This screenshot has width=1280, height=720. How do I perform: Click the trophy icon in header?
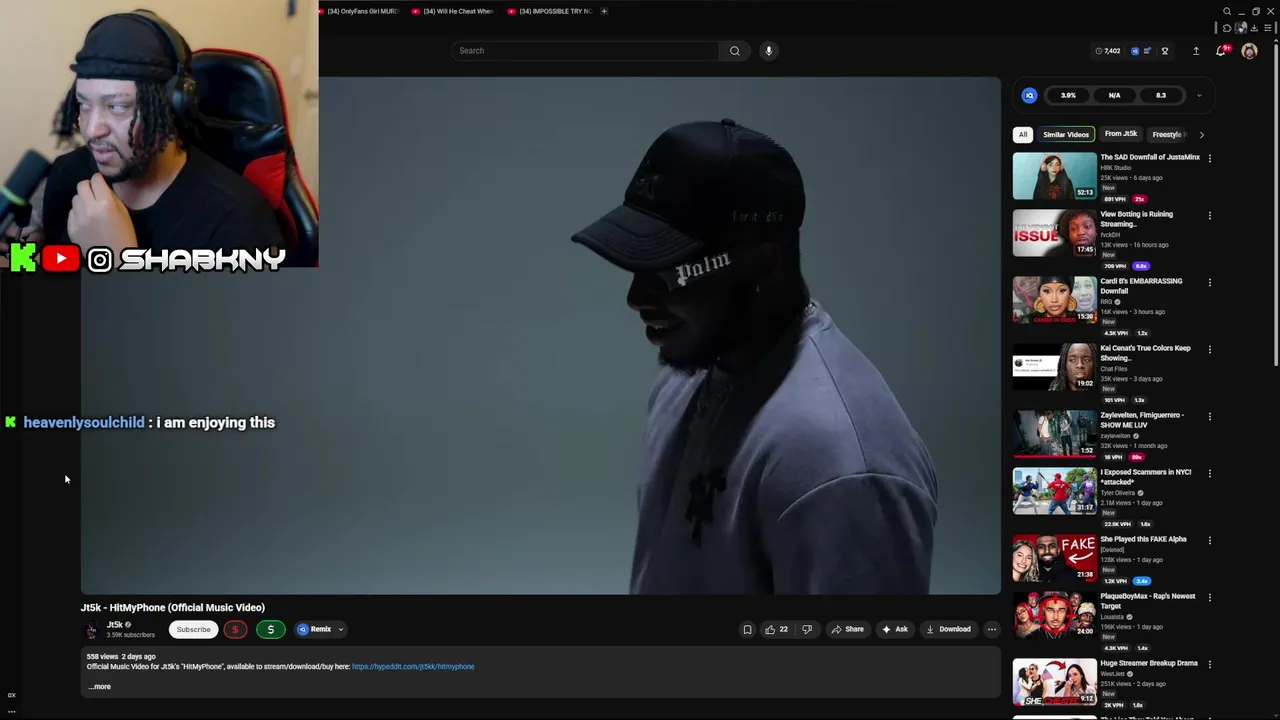(x=1164, y=51)
